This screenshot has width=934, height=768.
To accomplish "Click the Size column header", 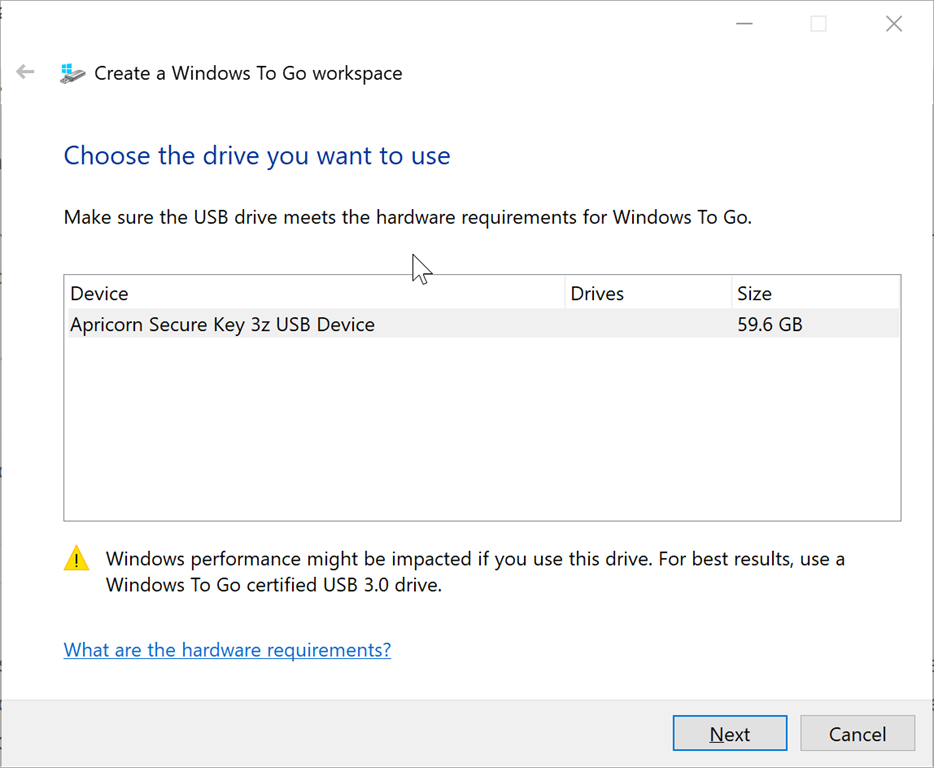I will tap(754, 294).
